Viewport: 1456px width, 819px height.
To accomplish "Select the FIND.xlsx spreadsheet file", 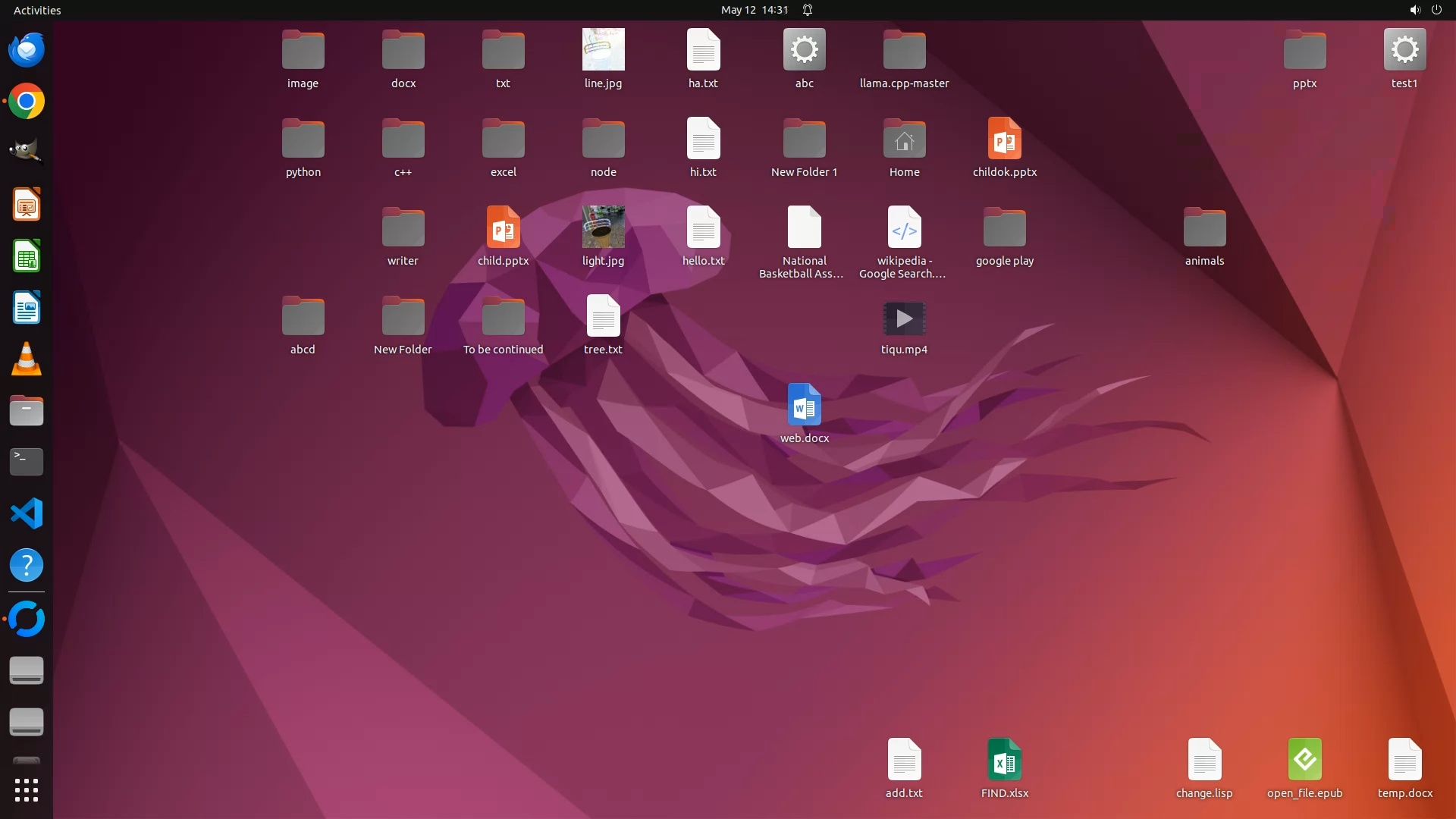I will (x=1004, y=760).
